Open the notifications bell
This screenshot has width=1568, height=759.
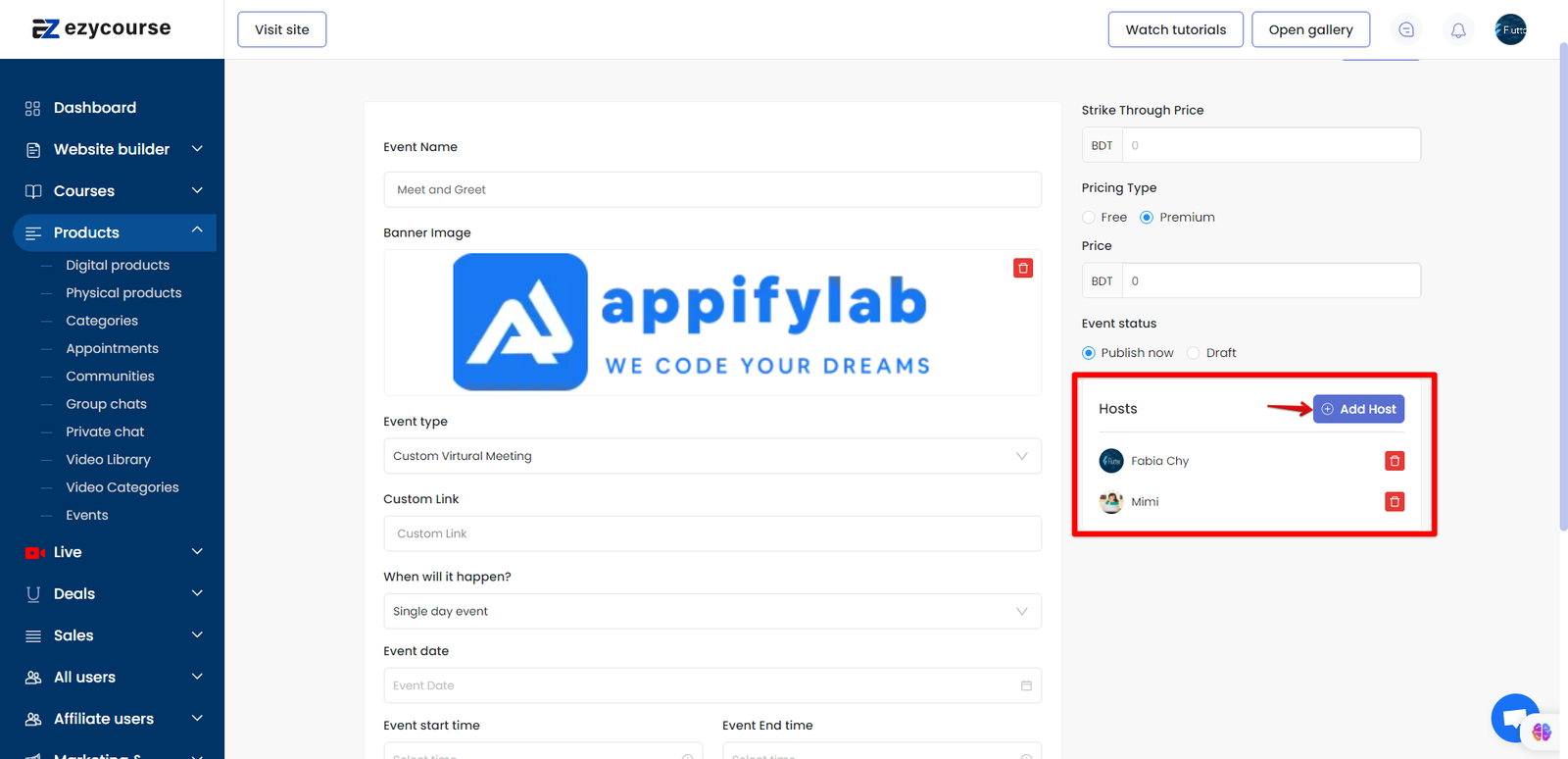click(1457, 30)
